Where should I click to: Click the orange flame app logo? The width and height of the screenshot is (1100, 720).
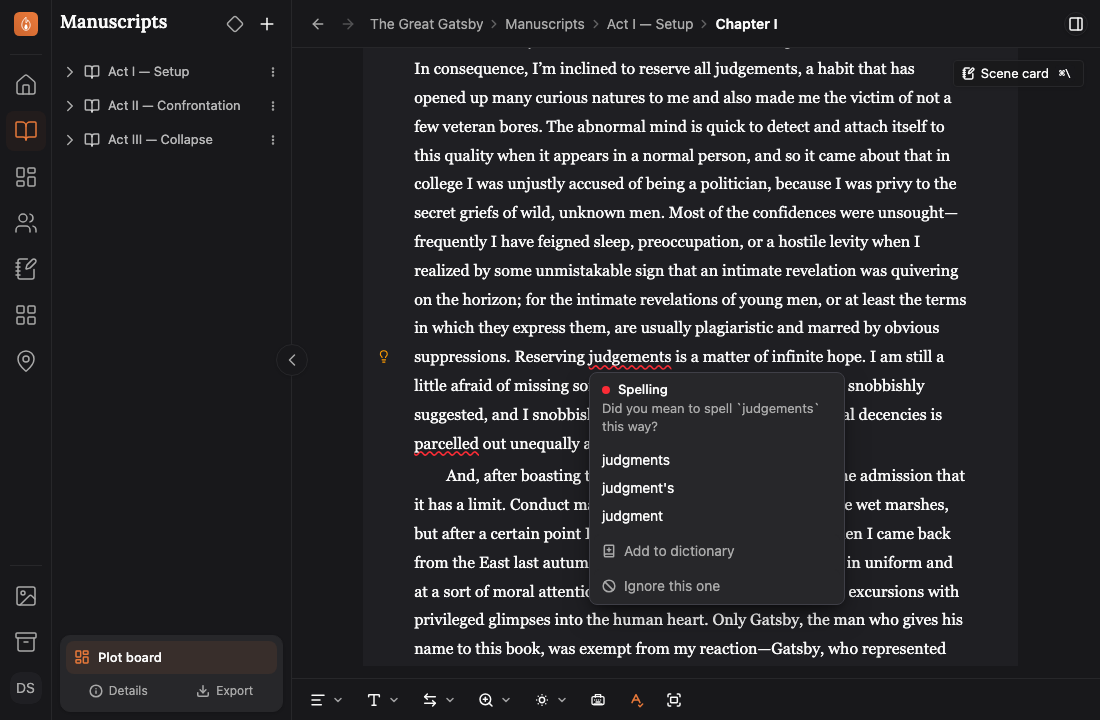(x=26, y=24)
